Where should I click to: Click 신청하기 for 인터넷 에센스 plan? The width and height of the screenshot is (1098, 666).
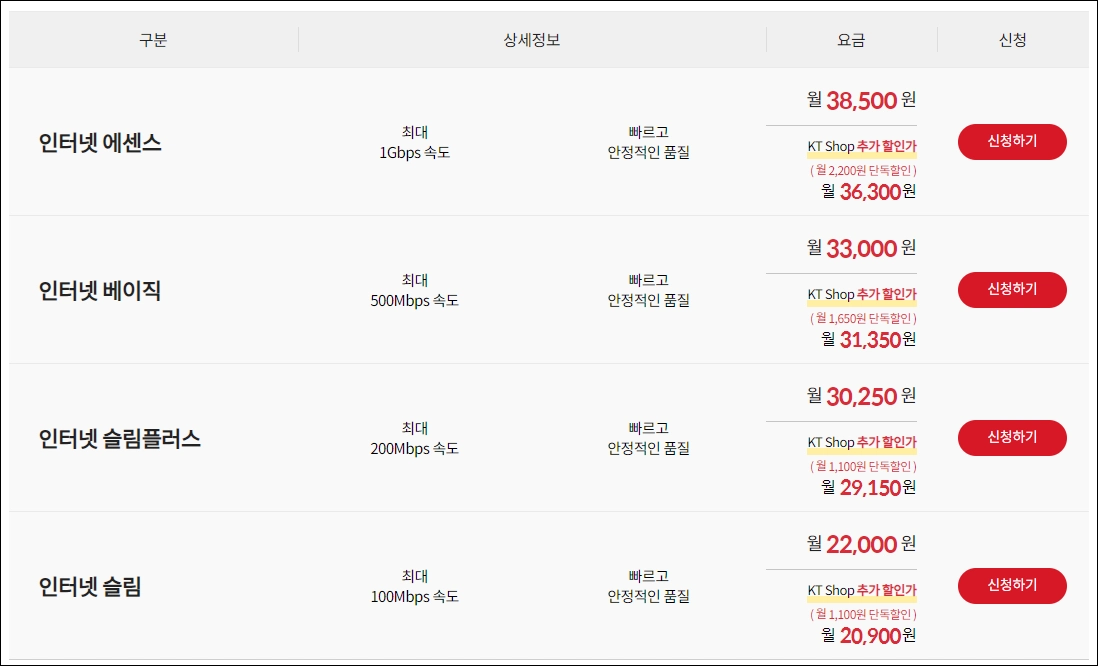[x=1012, y=142]
